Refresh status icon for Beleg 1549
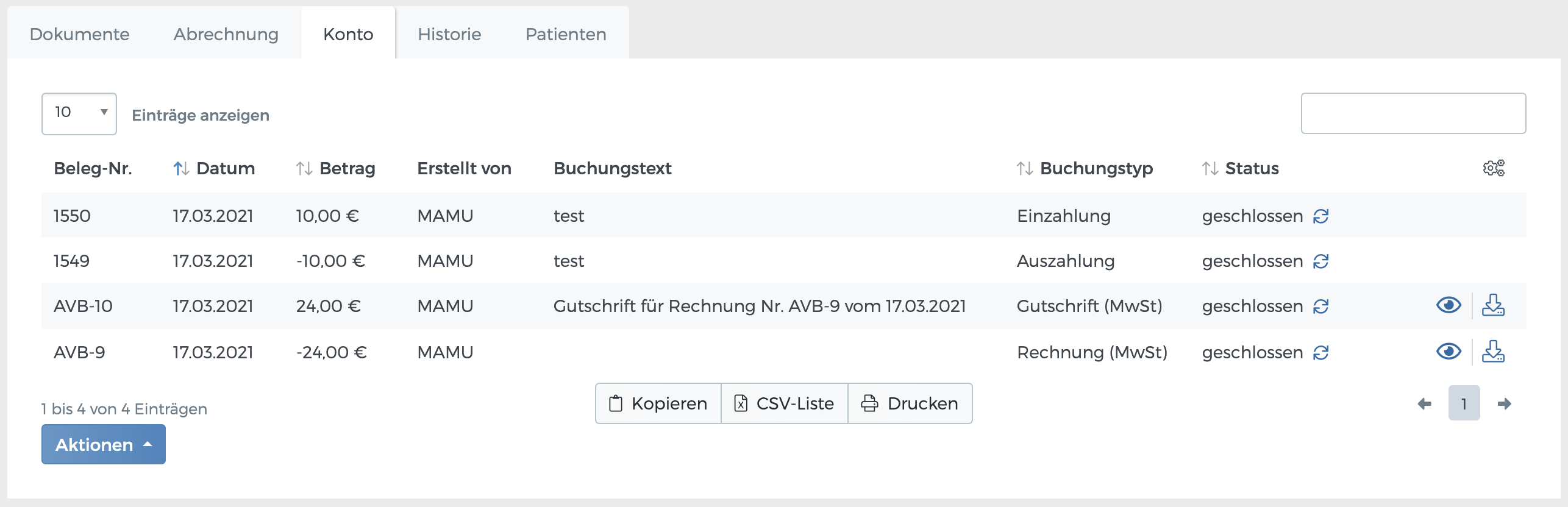This screenshot has width=1568, height=507. pos(1320,261)
